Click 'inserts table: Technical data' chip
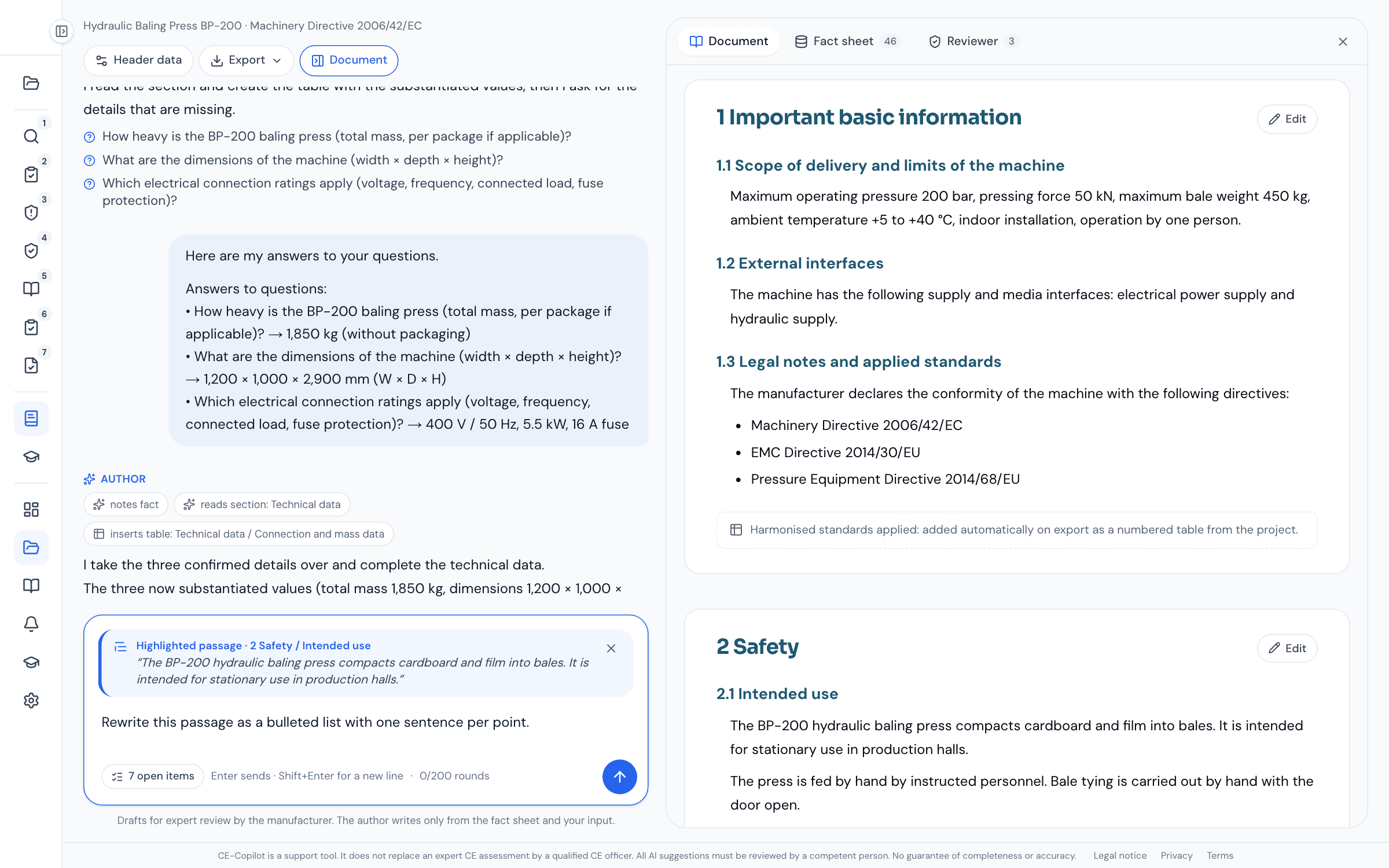 (238, 534)
